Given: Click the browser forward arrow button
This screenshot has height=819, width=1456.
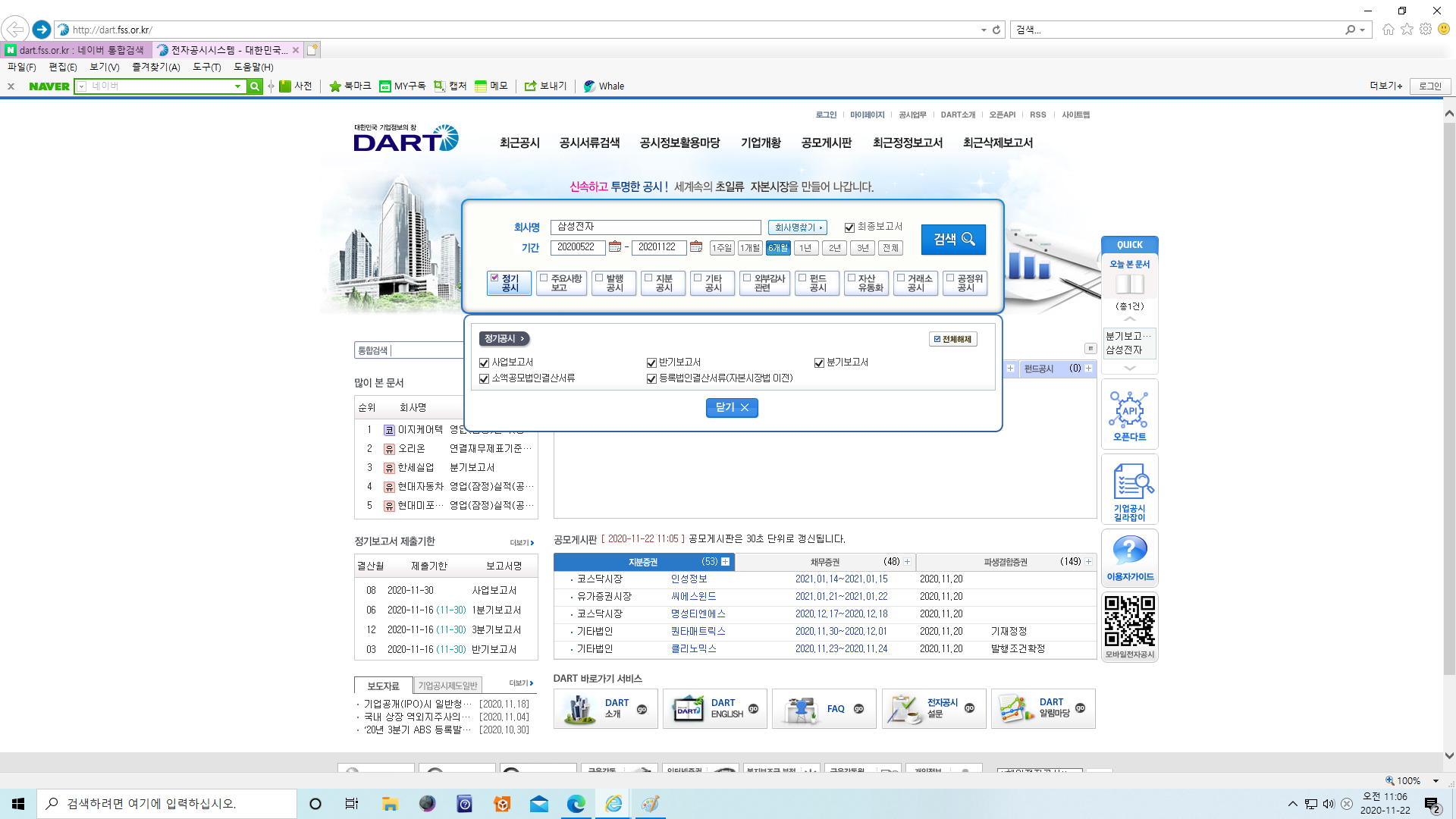Looking at the screenshot, I should (x=42, y=30).
